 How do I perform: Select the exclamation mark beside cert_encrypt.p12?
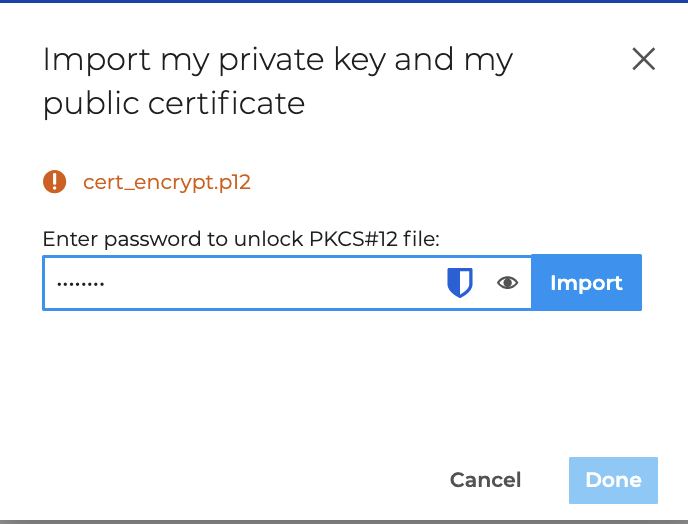pyautogui.click(x=54, y=182)
